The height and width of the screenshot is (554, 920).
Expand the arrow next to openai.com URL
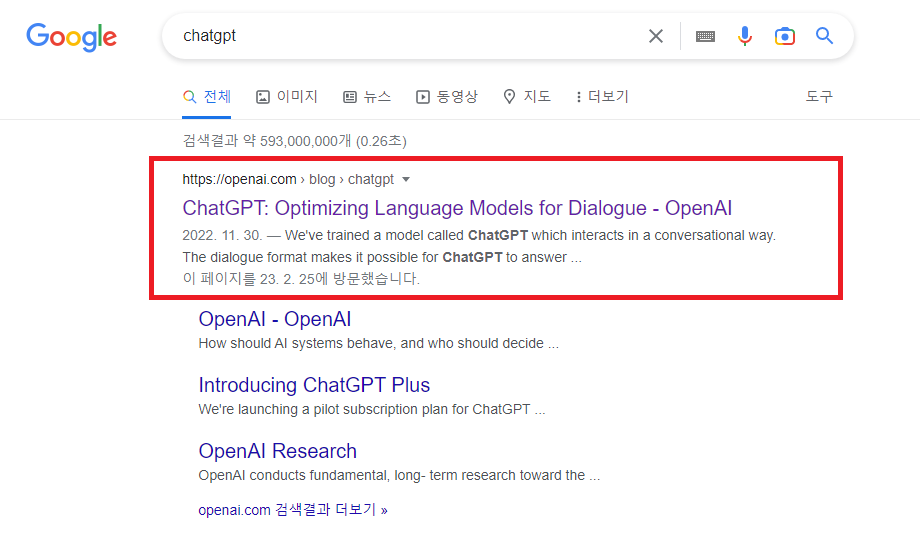pyautogui.click(x=406, y=180)
